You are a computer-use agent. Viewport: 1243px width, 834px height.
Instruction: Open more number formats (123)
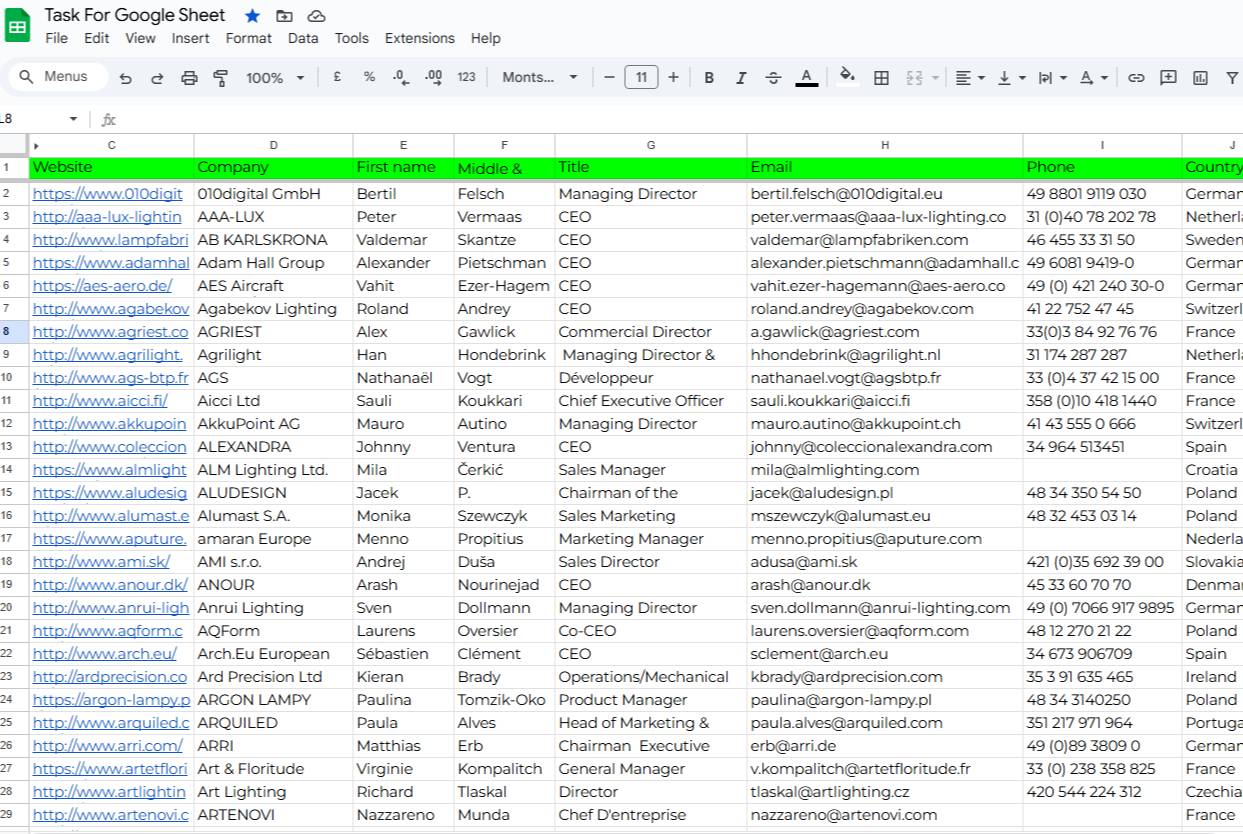466,77
